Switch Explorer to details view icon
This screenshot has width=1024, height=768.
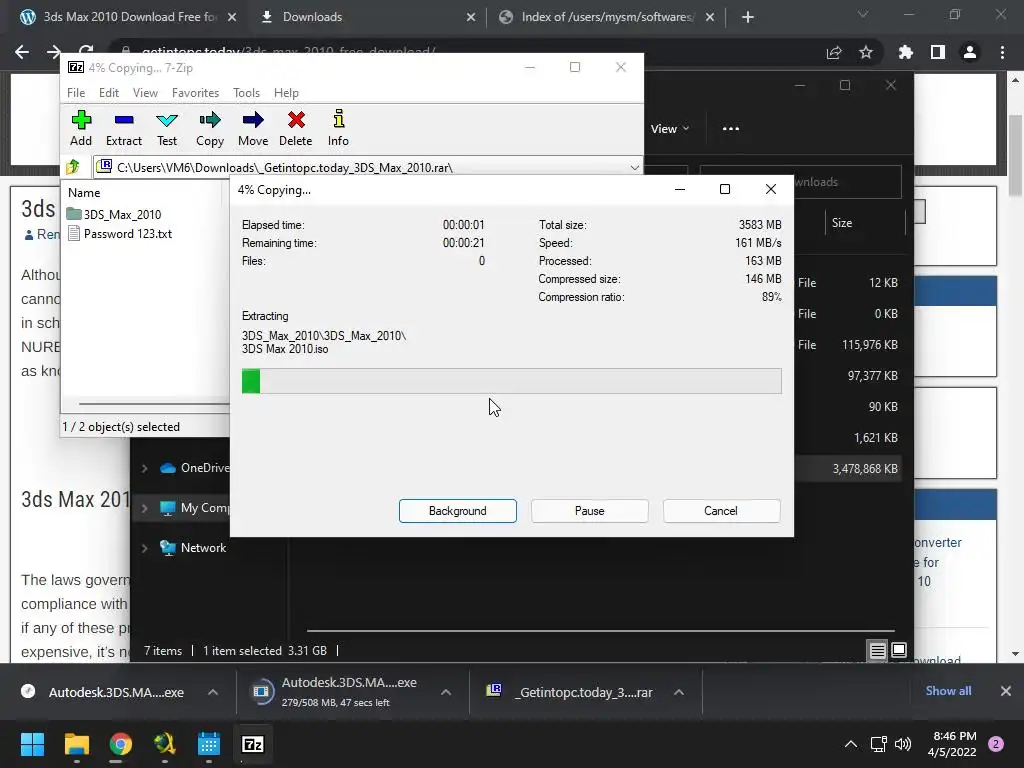click(x=877, y=650)
